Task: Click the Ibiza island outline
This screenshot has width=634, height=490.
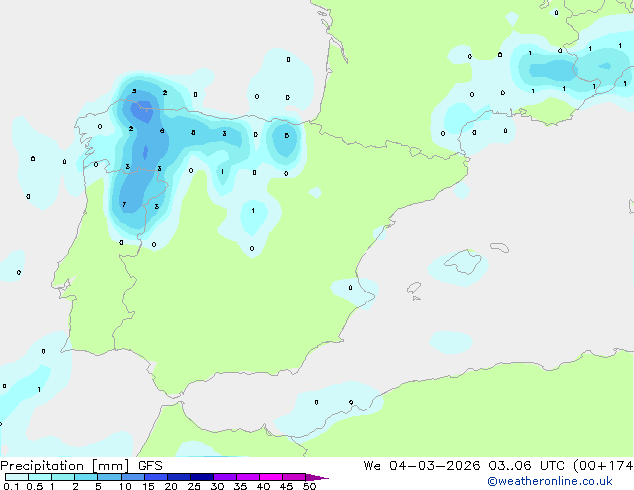Action: click(x=414, y=288)
